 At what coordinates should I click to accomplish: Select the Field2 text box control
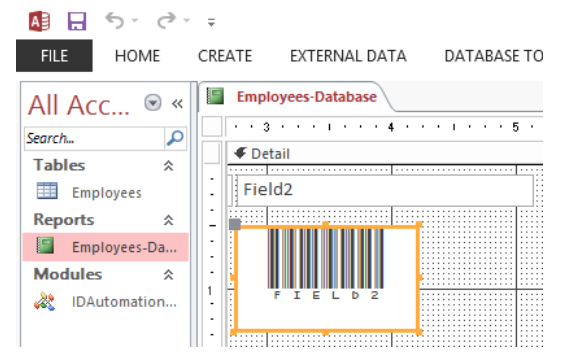(x=385, y=191)
